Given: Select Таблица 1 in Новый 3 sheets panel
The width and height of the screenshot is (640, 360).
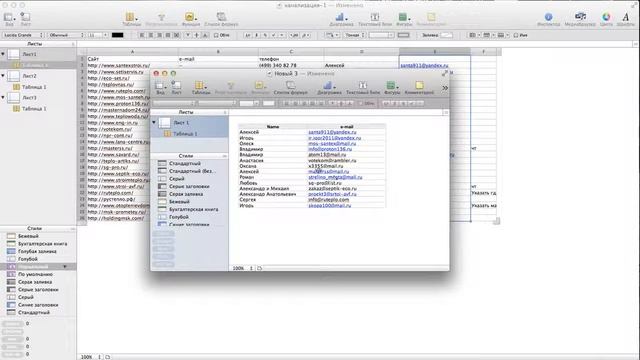Looking at the screenshot, I should point(185,134).
